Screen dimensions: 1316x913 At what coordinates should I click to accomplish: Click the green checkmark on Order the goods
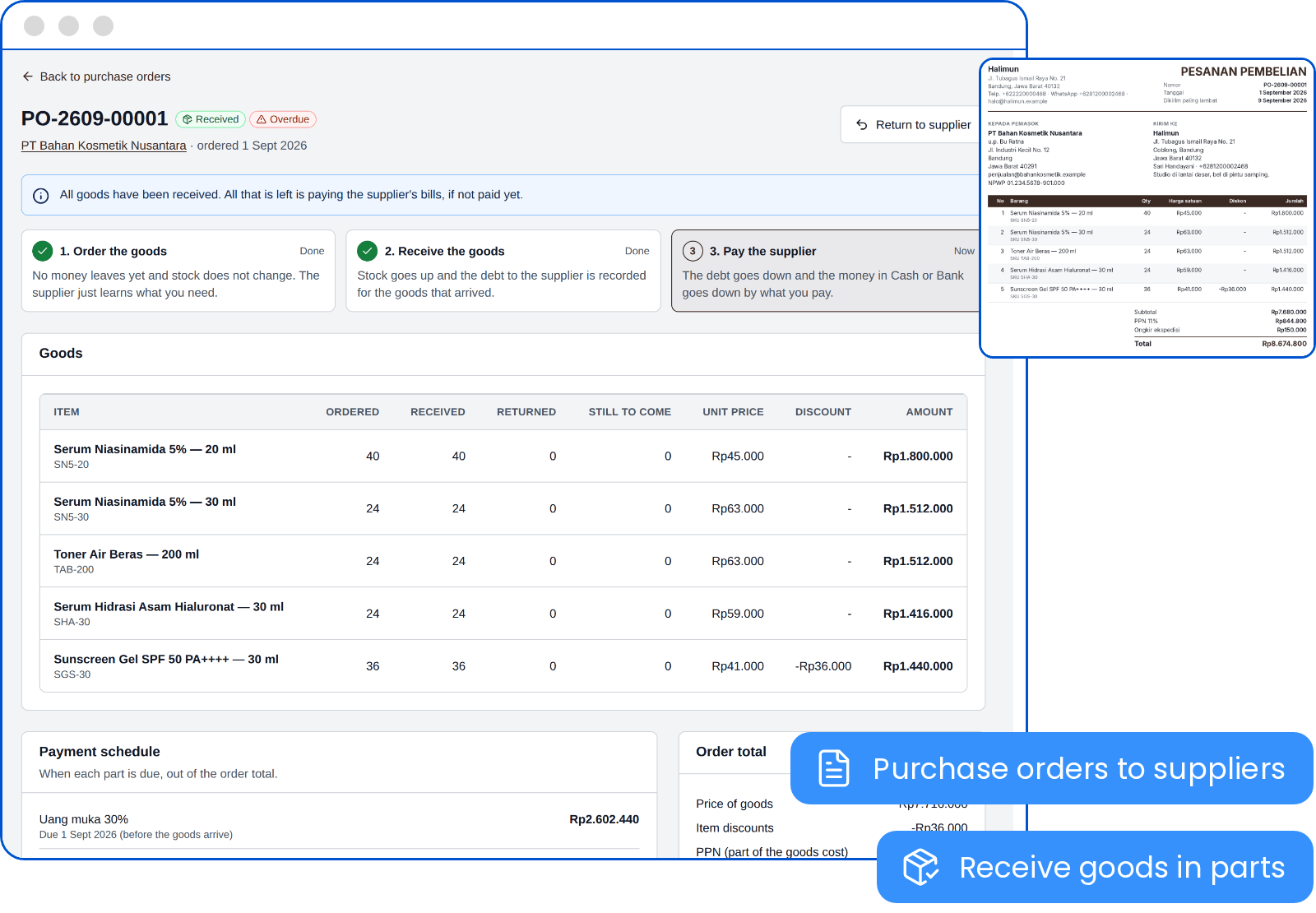point(43,251)
